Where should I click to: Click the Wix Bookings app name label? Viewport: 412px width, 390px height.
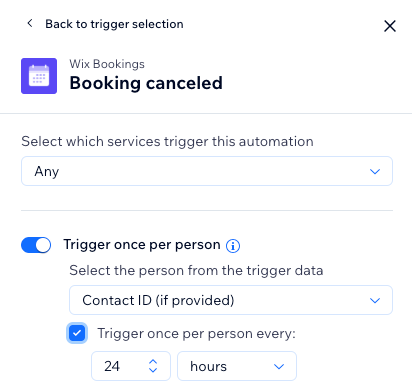(x=107, y=64)
